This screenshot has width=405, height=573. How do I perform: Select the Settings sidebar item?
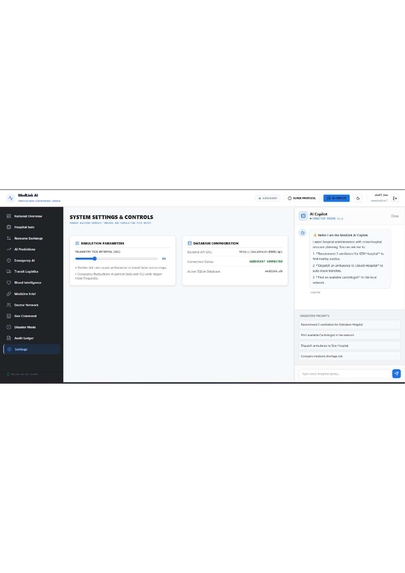(x=31, y=349)
